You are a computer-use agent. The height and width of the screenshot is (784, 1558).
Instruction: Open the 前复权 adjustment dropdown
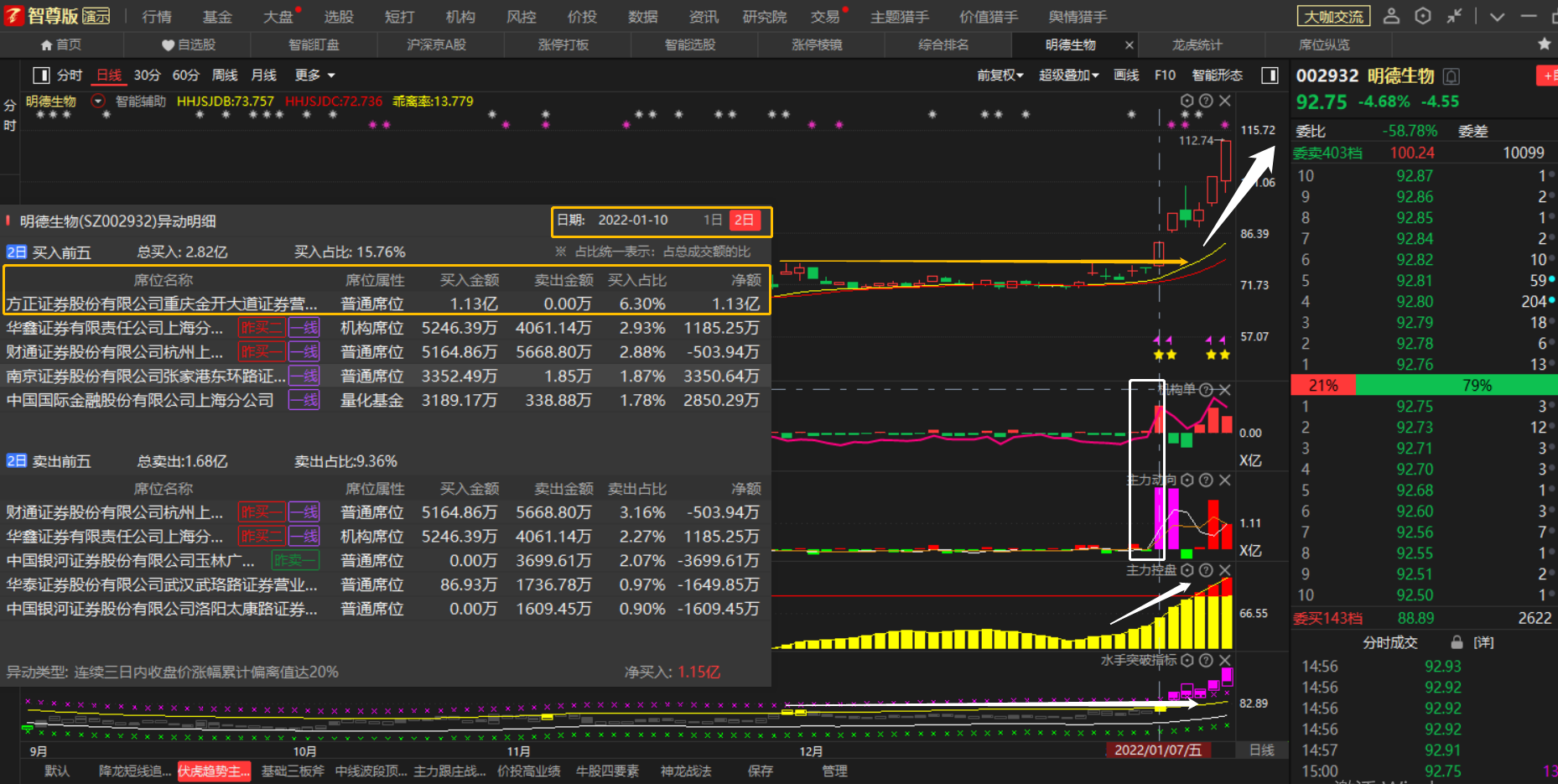pos(1000,75)
